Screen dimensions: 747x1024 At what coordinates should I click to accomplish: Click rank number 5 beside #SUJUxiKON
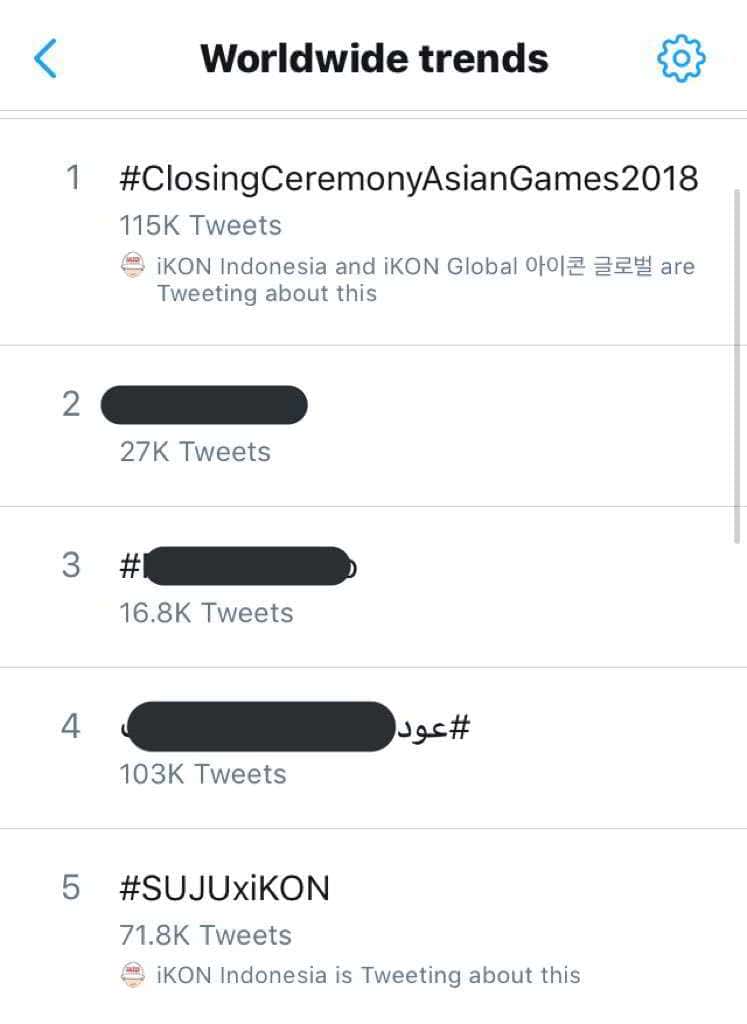point(71,887)
